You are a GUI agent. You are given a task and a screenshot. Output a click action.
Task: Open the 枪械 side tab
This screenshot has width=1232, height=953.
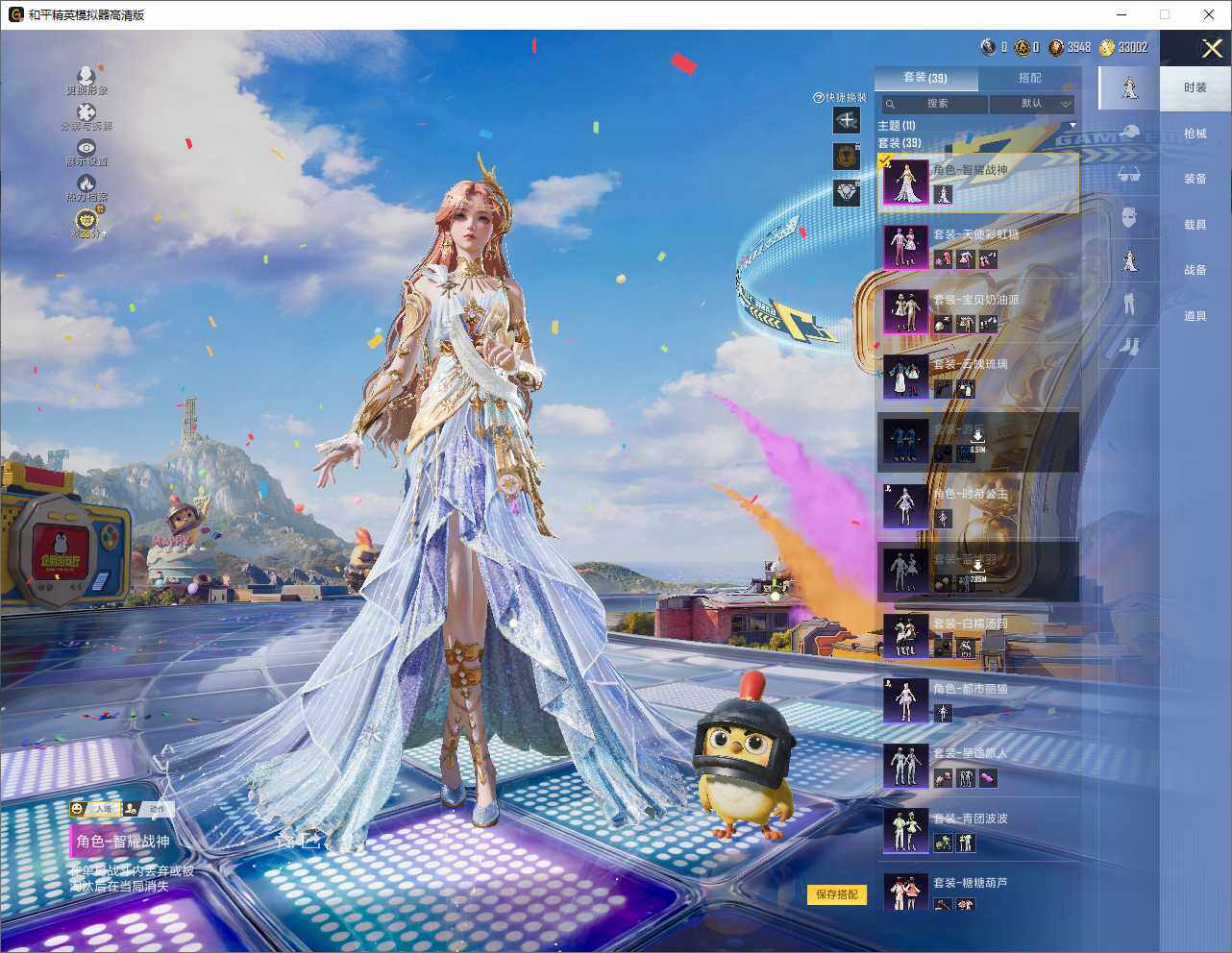(x=1195, y=134)
